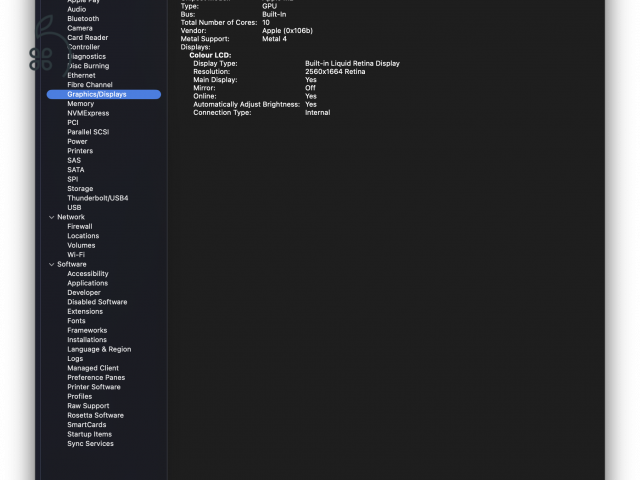
Task: Open the Camera hardware entry
Action: point(80,28)
